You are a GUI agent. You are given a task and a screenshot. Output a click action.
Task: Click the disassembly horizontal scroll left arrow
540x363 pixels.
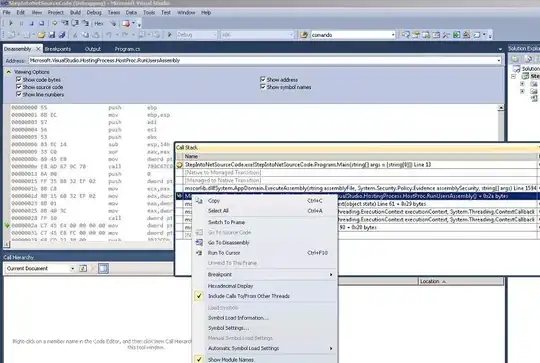click(7, 244)
